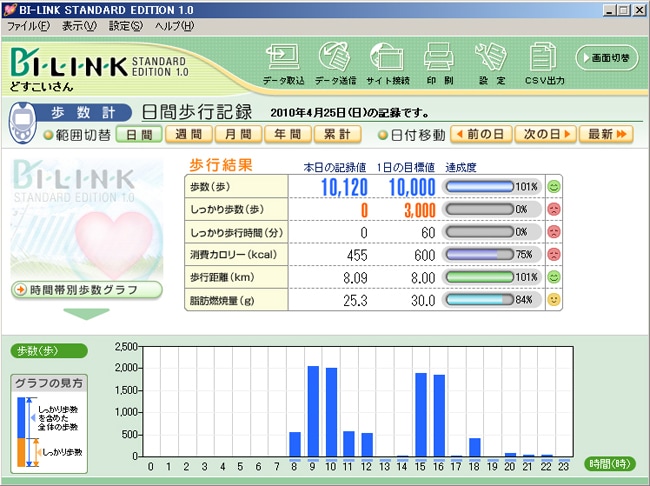650x486 pixels.
Task: Open the データ取込 data import icon
Action: click(284, 63)
